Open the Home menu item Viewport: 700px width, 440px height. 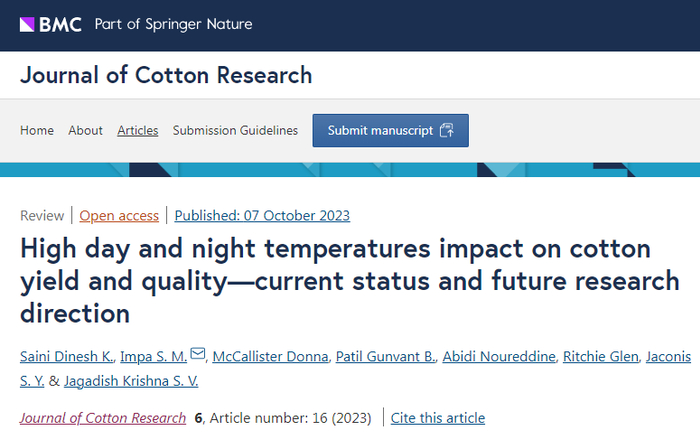click(37, 130)
